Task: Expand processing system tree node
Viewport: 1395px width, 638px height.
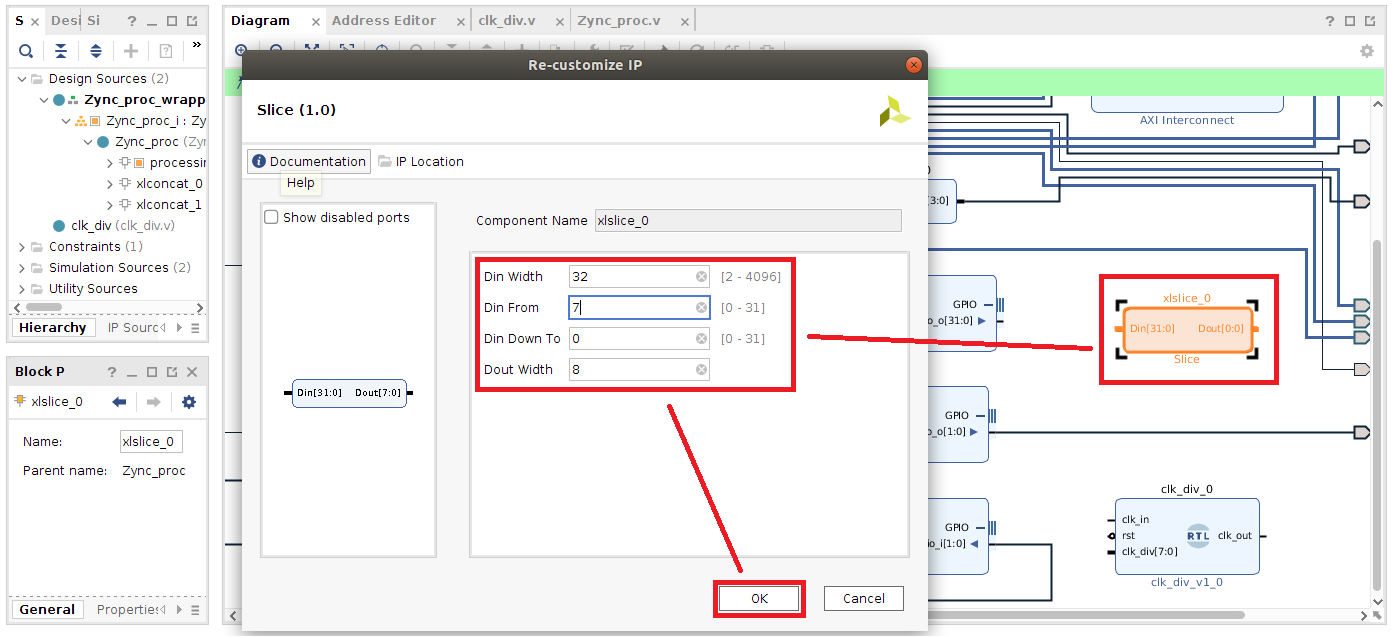Action: coord(110,163)
